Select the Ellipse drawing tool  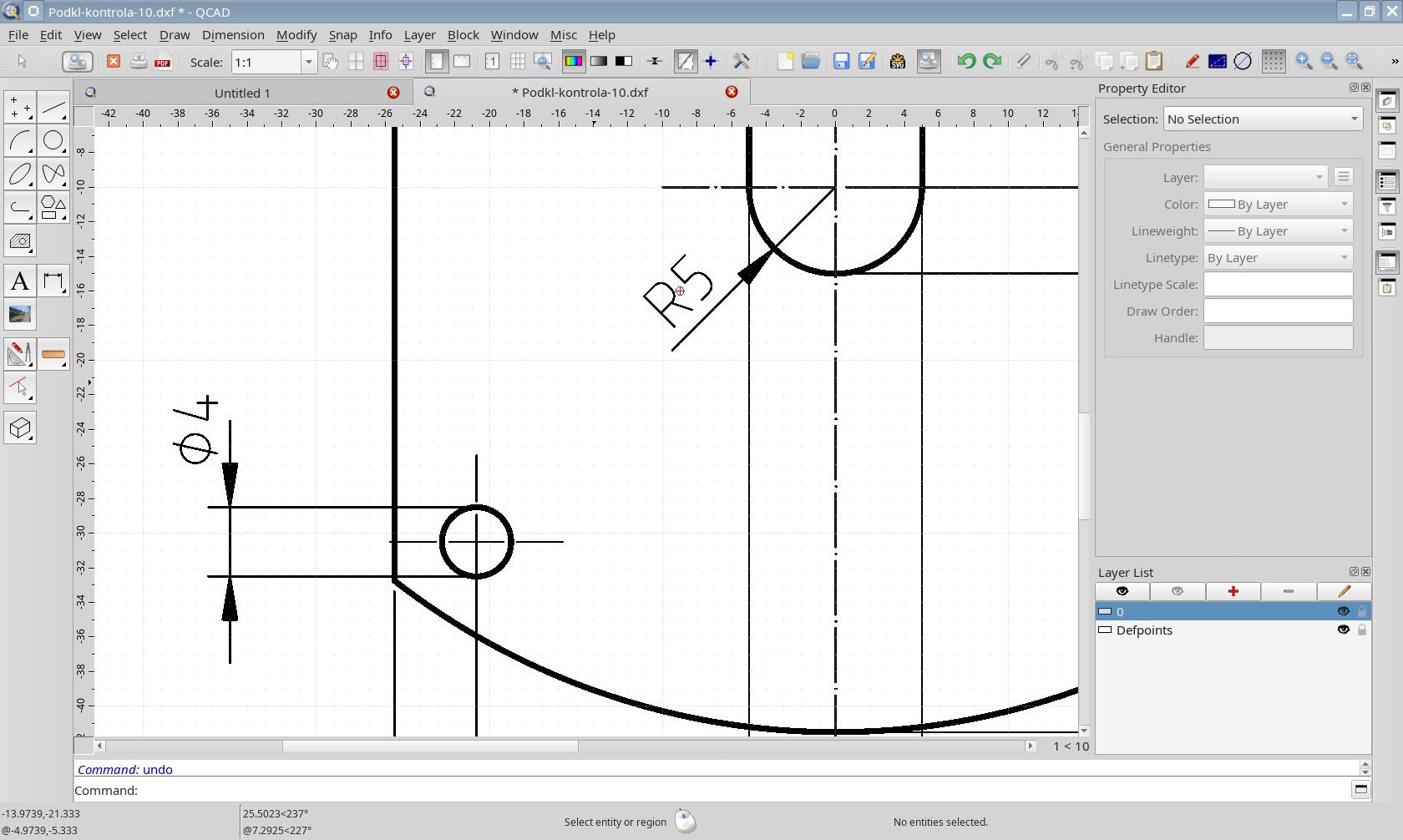(x=20, y=175)
